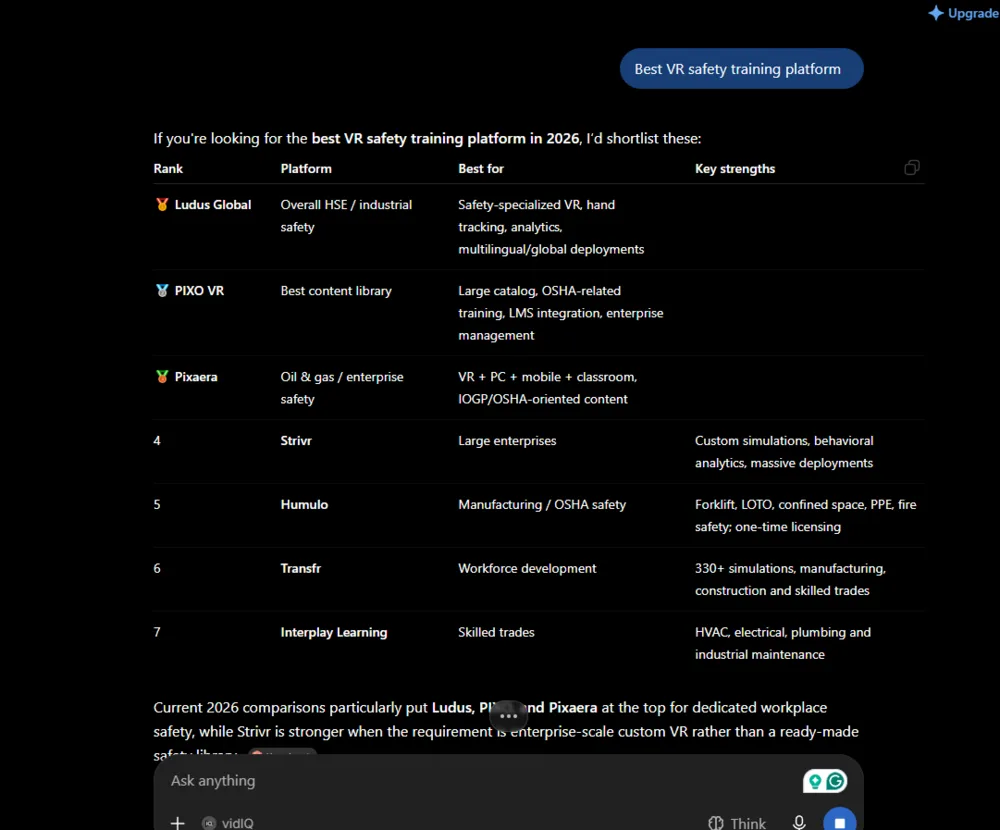Screen dimensions: 1000x830
Task: Click the 'Workforce development' cell
Action: point(527,568)
